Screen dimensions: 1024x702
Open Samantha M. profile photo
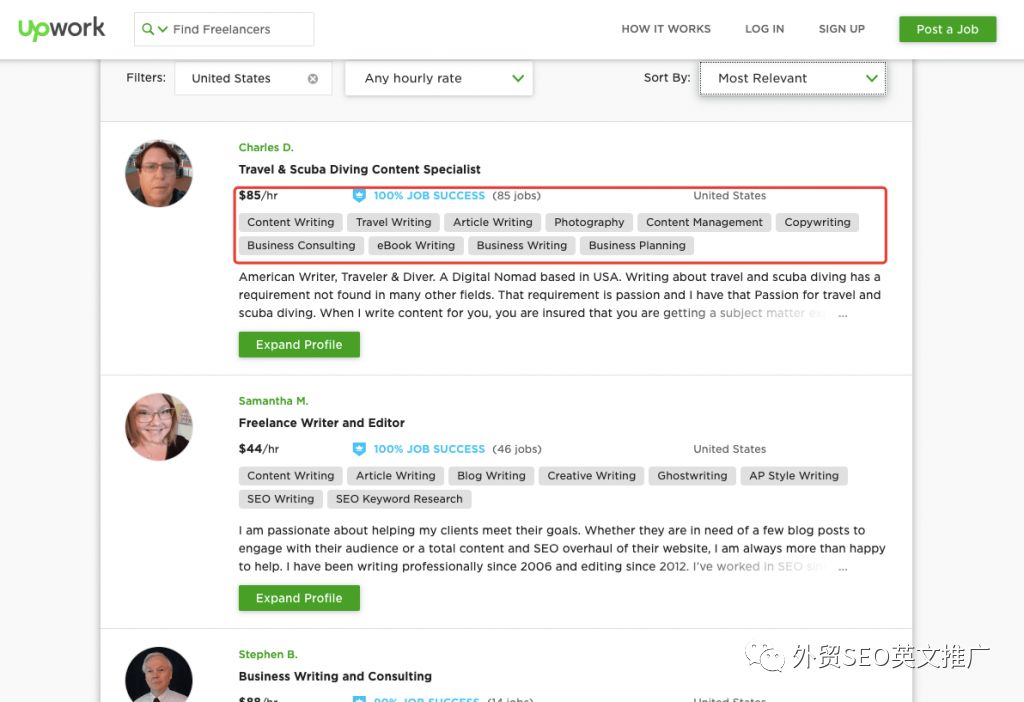pyautogui.click(x=159, y=426)
